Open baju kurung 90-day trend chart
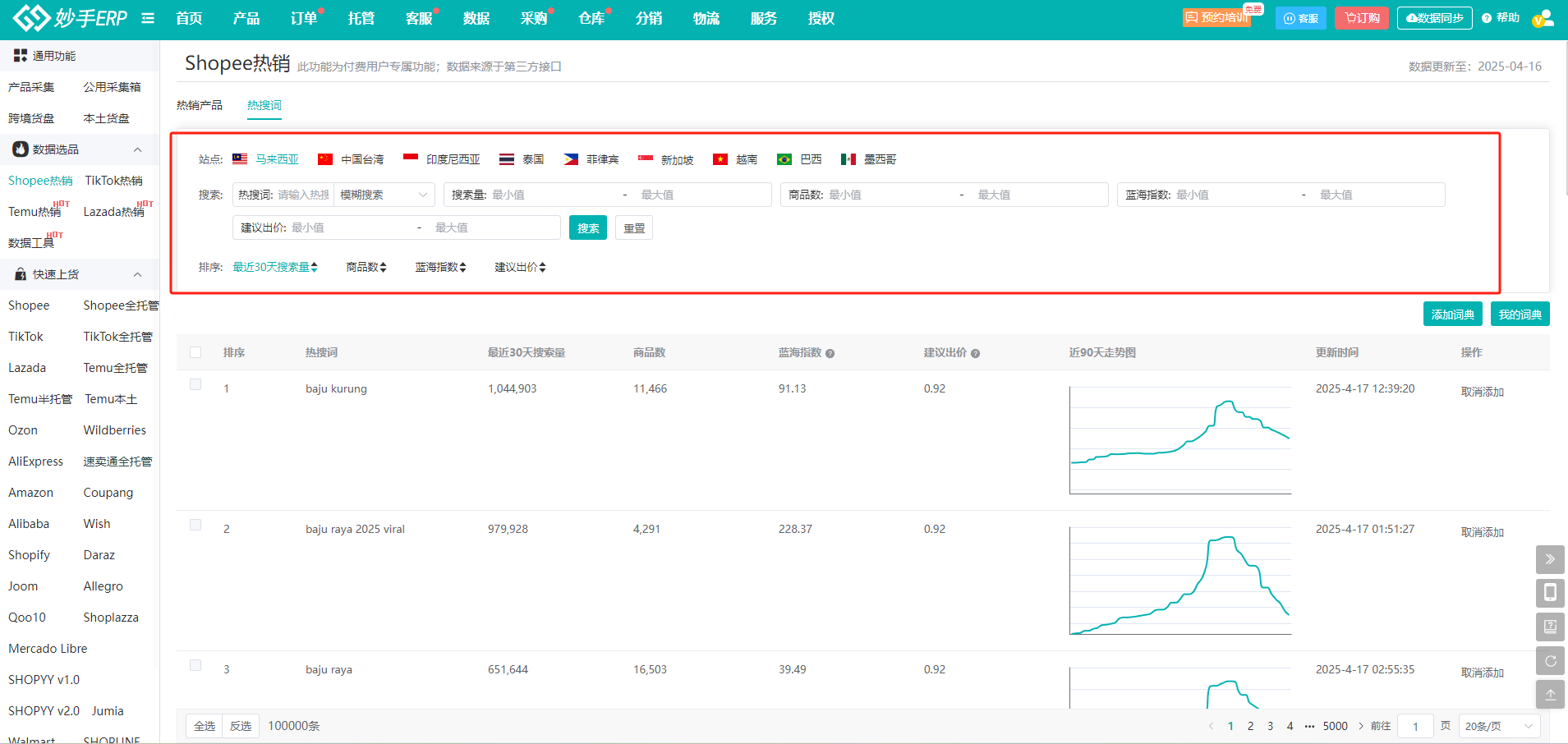 1180,440
